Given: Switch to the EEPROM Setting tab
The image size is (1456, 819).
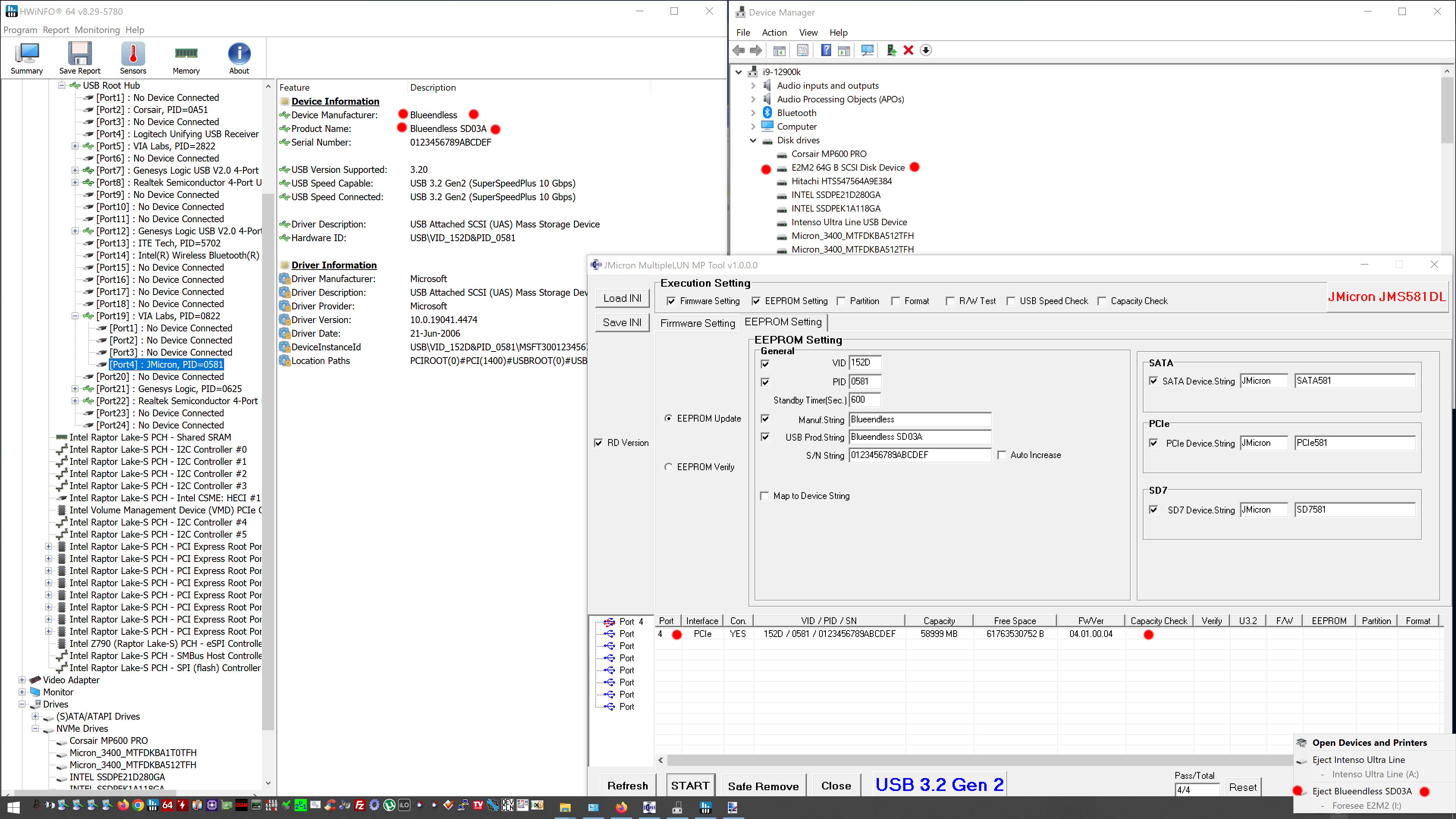Looking at the screenshot, I should click(783, 322).
